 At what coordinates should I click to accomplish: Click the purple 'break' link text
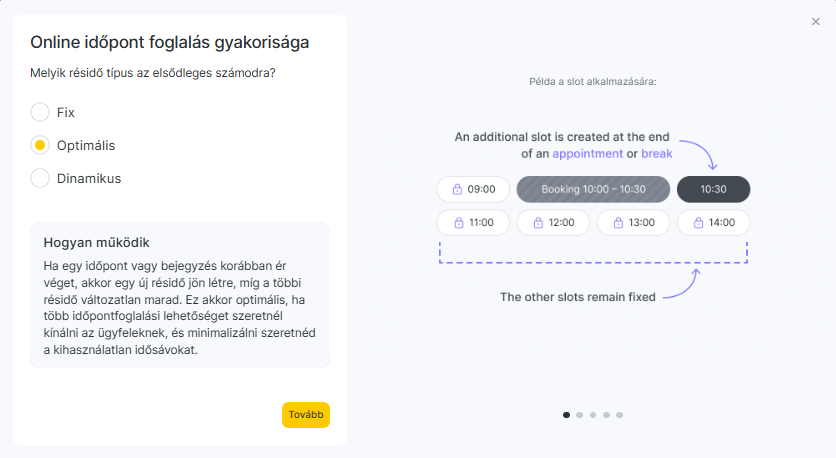pyautogui.click(x=657, y=154)
